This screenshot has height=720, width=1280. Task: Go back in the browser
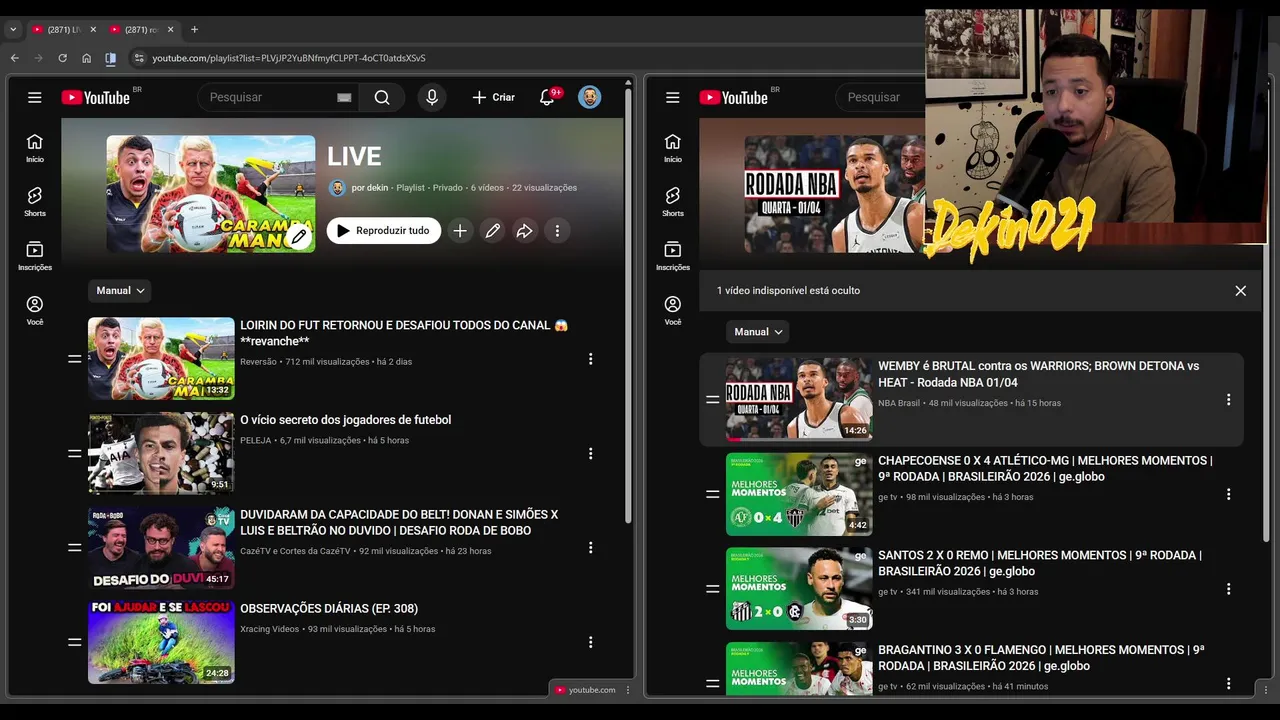[15, 58]
